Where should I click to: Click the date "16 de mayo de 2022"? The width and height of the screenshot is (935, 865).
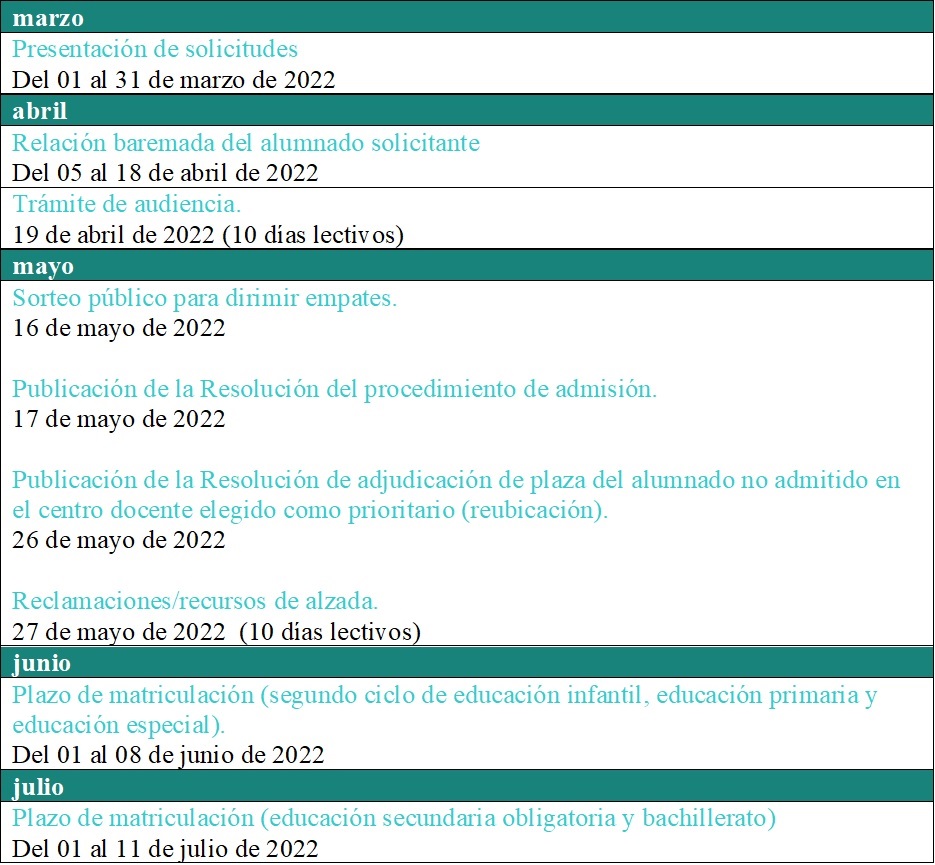[119, 328]
